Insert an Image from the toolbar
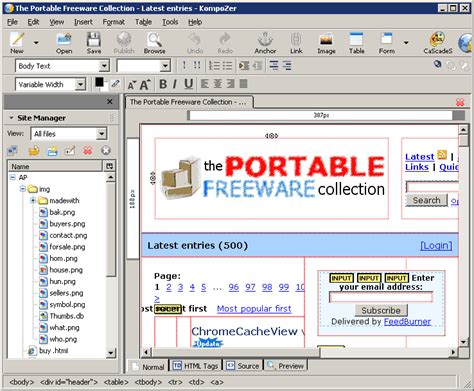Viewport: 474px width, 391px height. [x=326, y=43]
